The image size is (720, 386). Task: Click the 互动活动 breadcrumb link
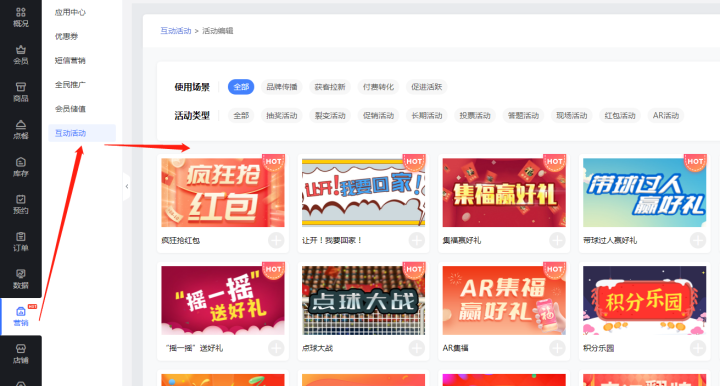point(175,31)
